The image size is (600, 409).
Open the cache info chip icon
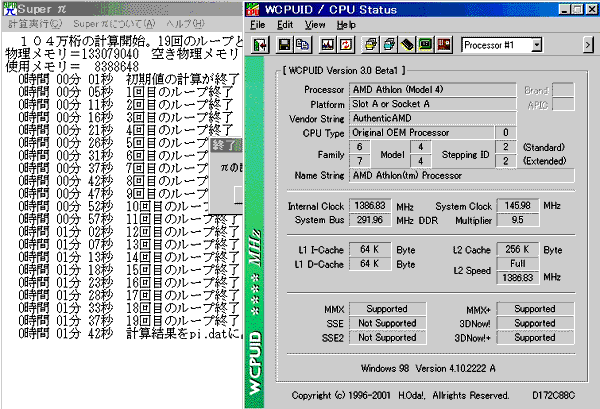click(407, 45)
